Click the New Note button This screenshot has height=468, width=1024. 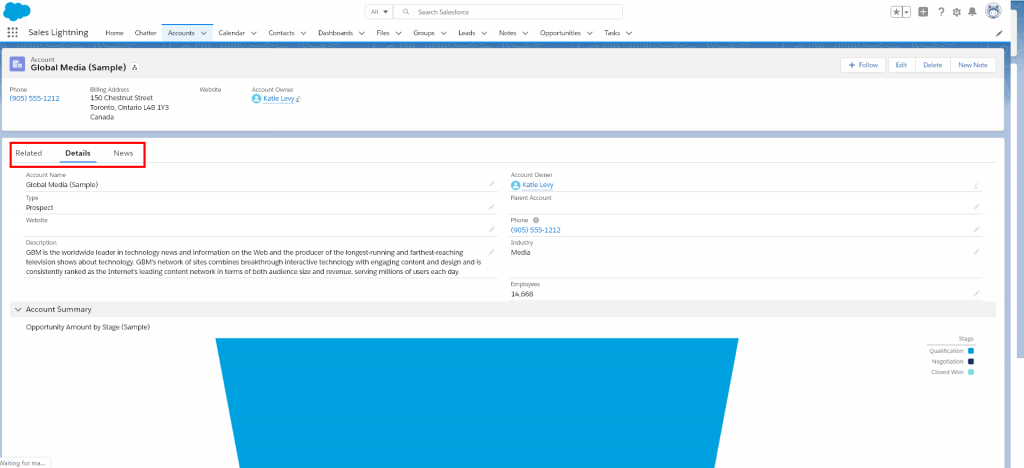click(973, 65)
